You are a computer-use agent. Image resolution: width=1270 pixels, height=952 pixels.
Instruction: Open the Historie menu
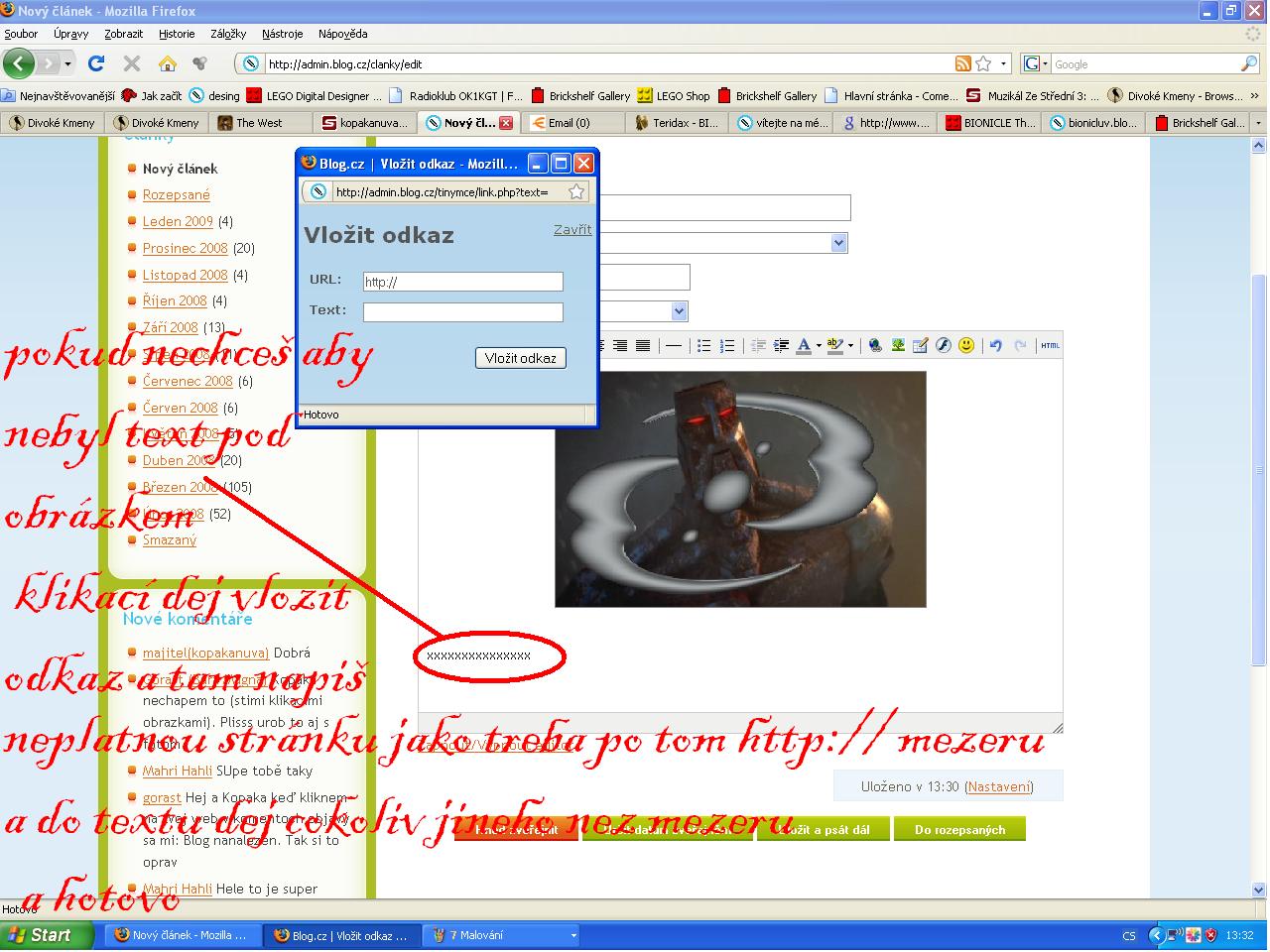(178, 34)
